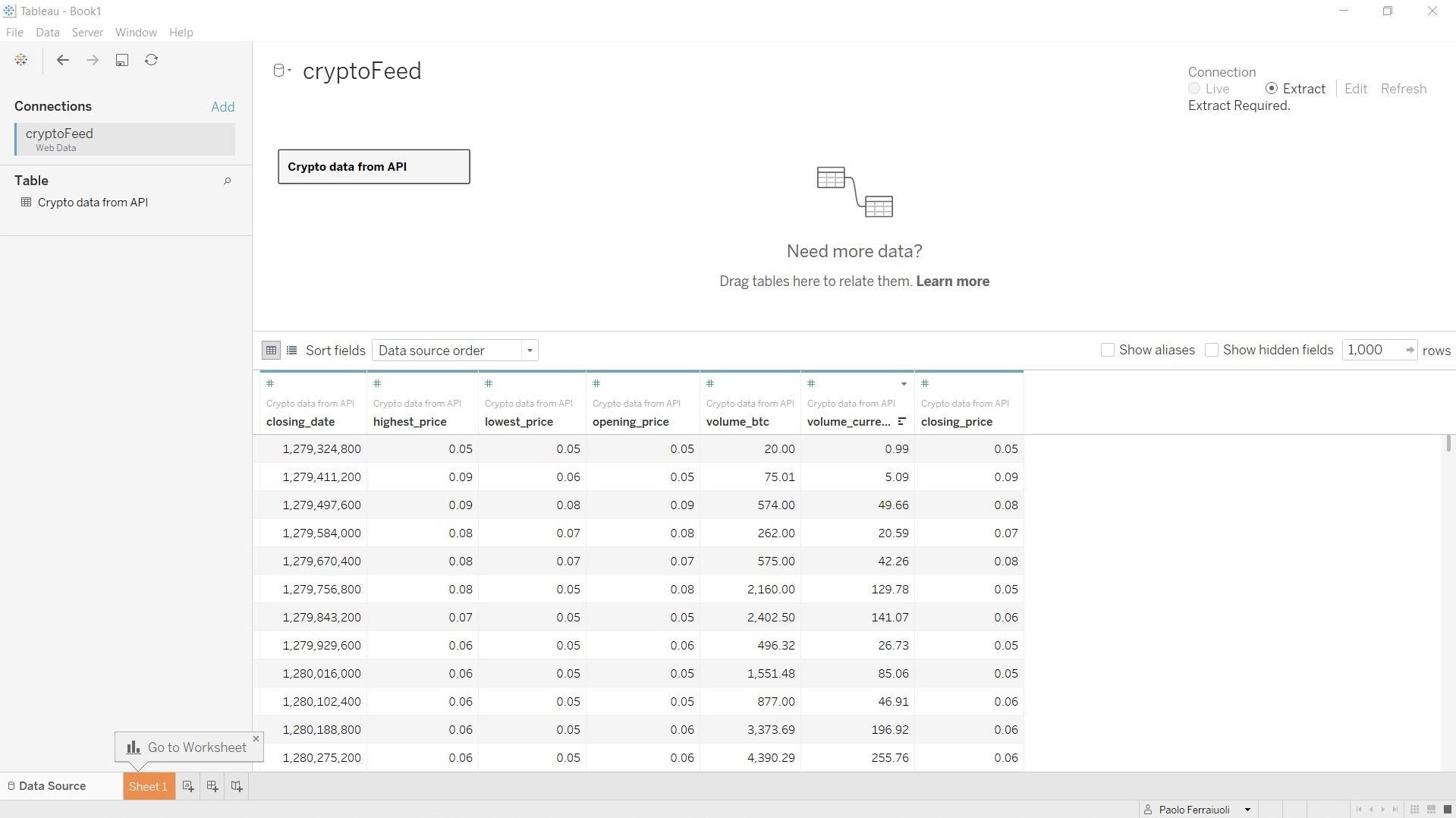Go back with the left arrow toolbar icon

[63, 60]
